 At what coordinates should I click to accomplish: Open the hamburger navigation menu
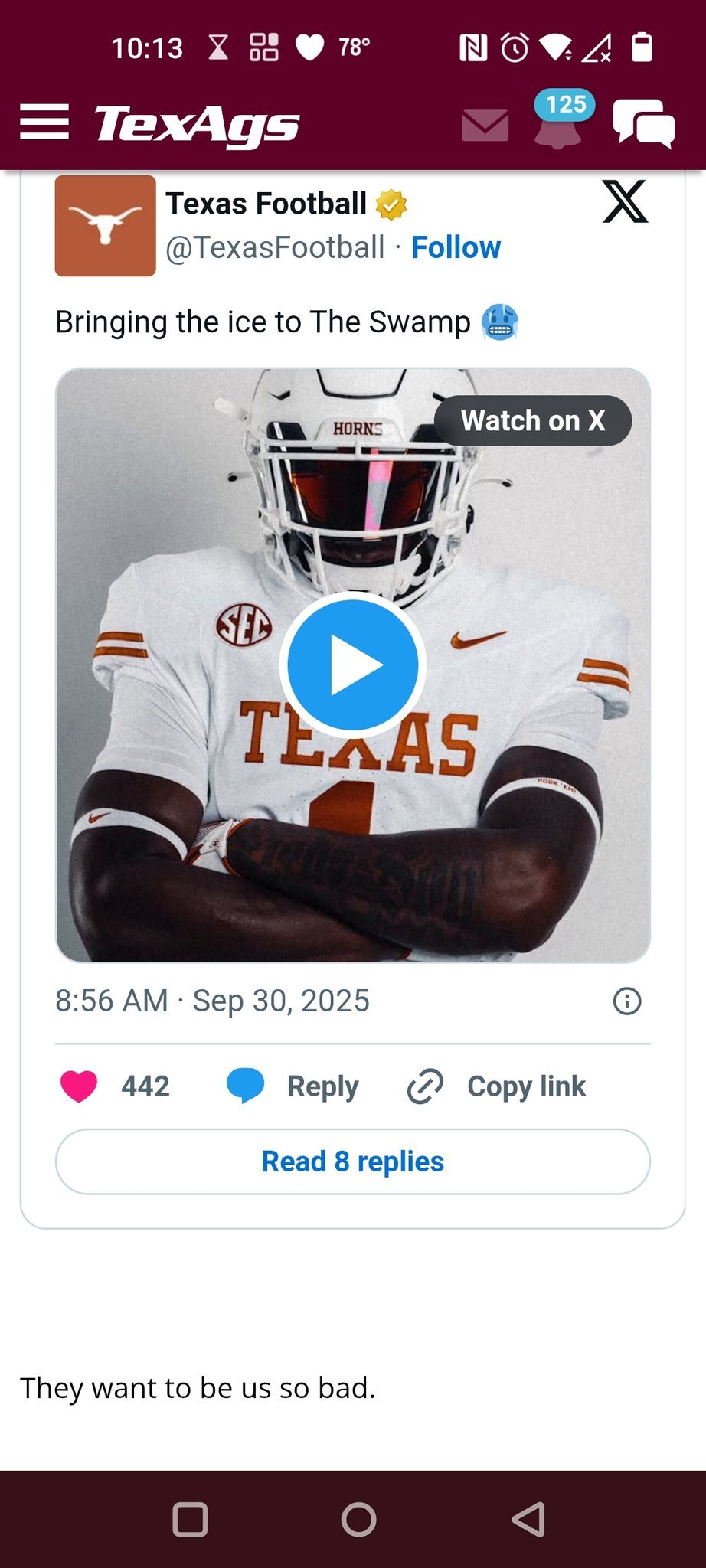coord(44,122)
